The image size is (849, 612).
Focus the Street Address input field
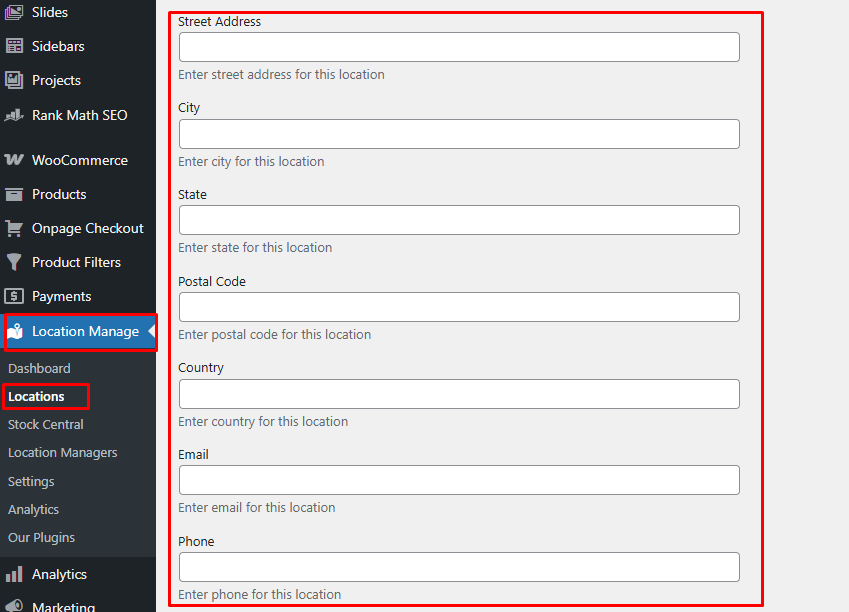tap(459, 47)
